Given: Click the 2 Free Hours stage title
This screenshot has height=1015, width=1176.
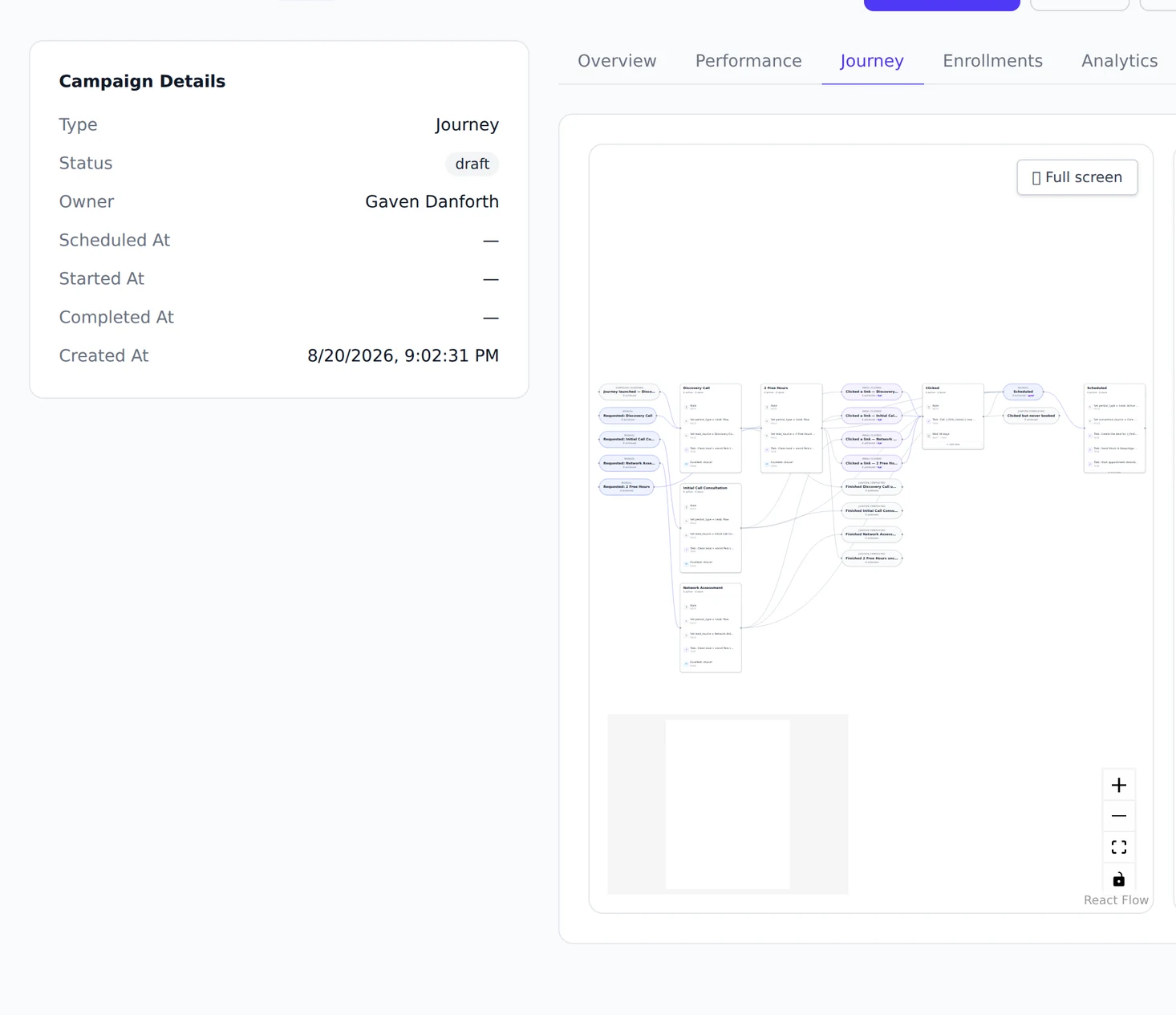Looking at the screenshot, I should (x=776, y=388).
